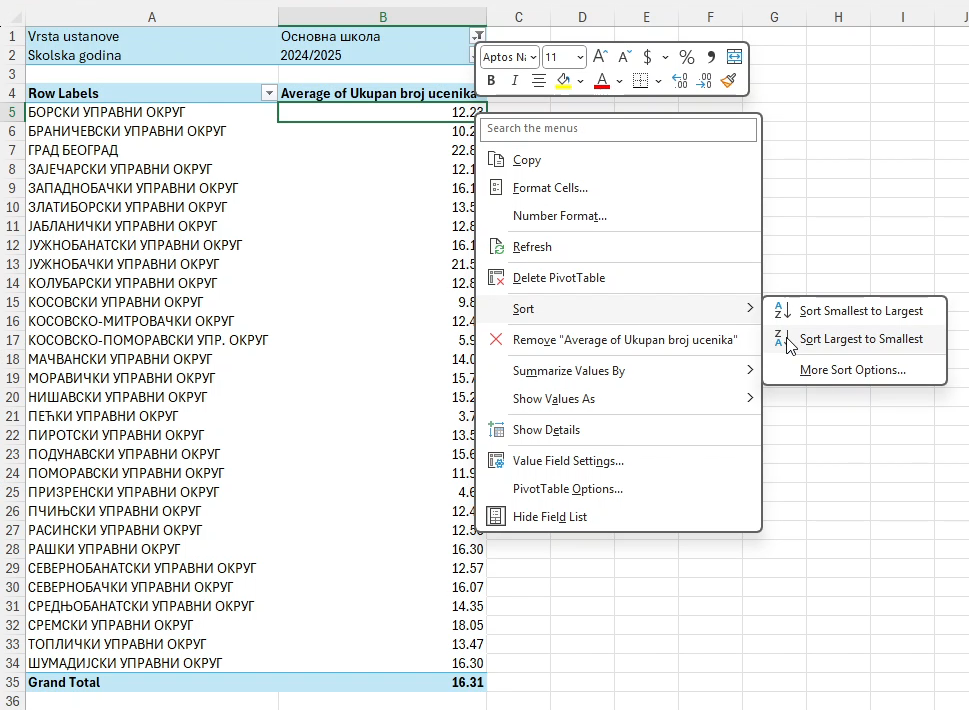
Task: Apply red font color
Action: (x=602, y=80)
